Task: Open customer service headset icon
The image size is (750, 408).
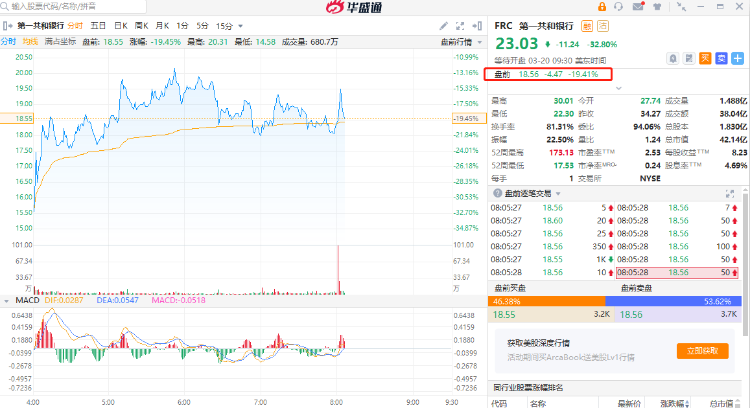Action: pyautogui.click(x=618, y=7)
